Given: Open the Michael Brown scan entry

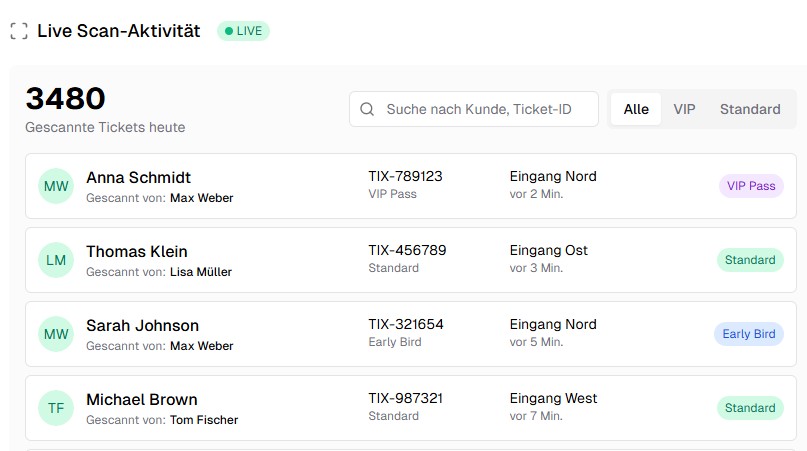Looking at the screenshot, I should click(x=141, y=399).
